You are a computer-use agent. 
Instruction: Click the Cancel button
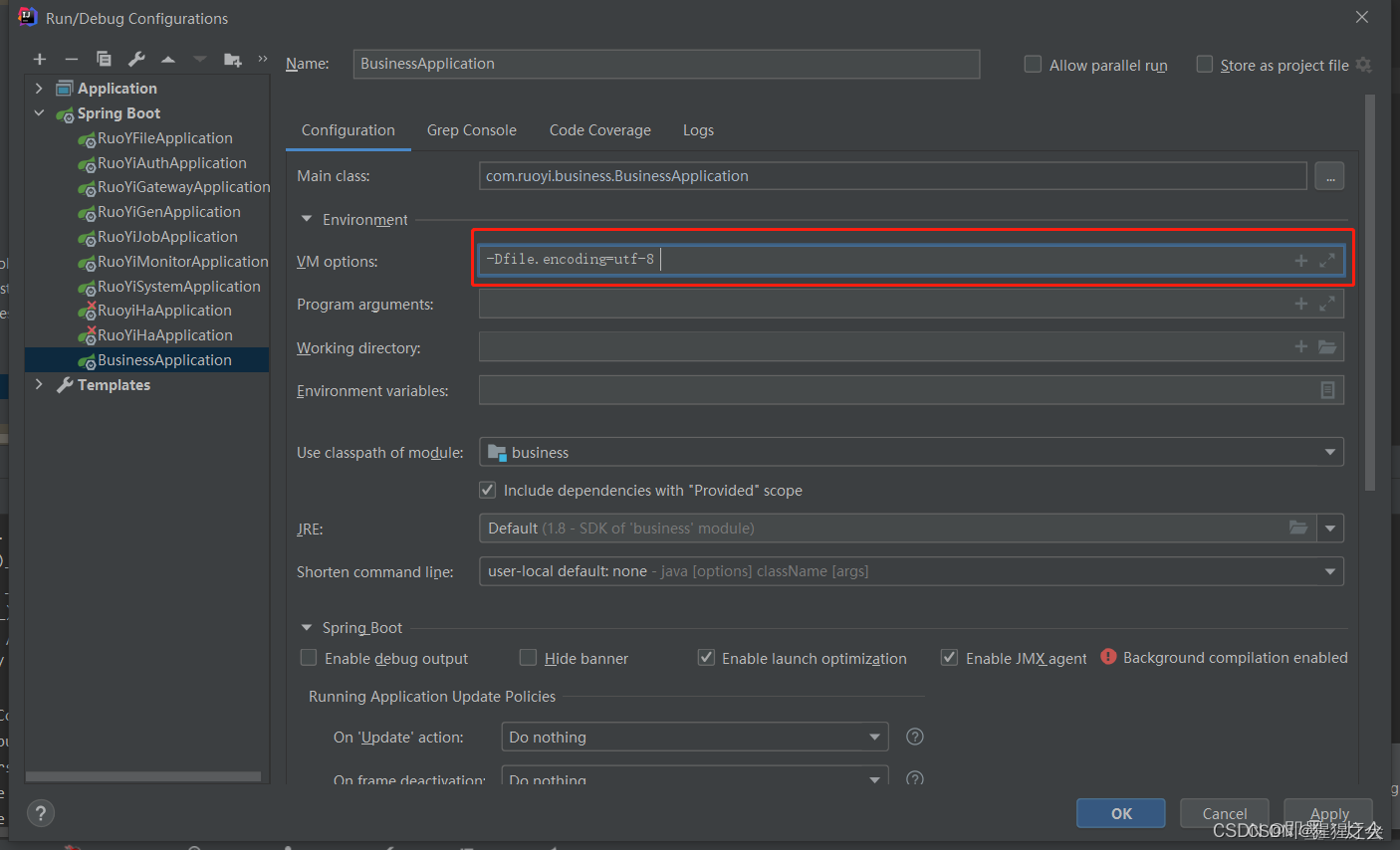tap(1225, 813)
